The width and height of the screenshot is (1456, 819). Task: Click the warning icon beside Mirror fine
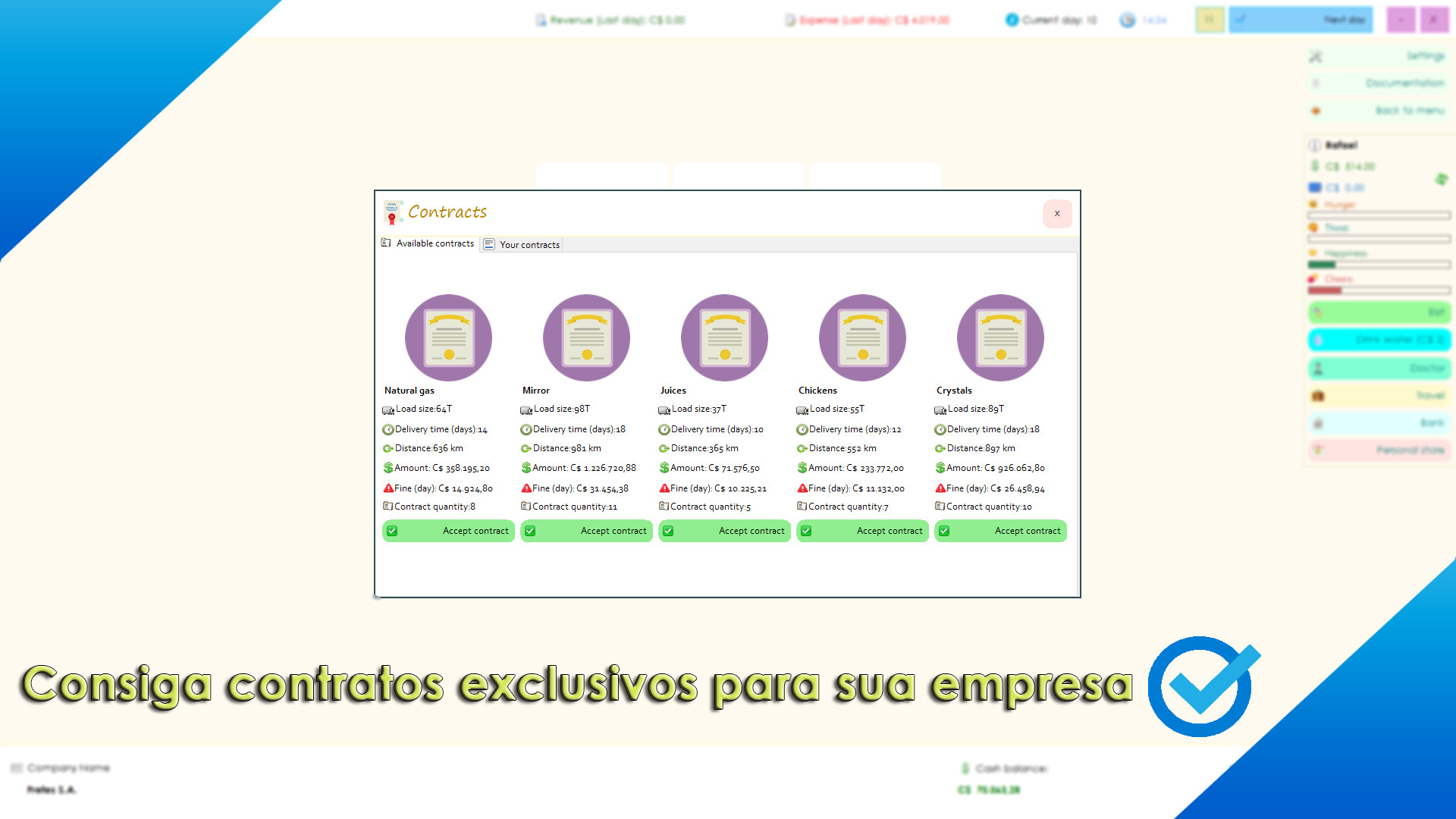click(526, 488)
